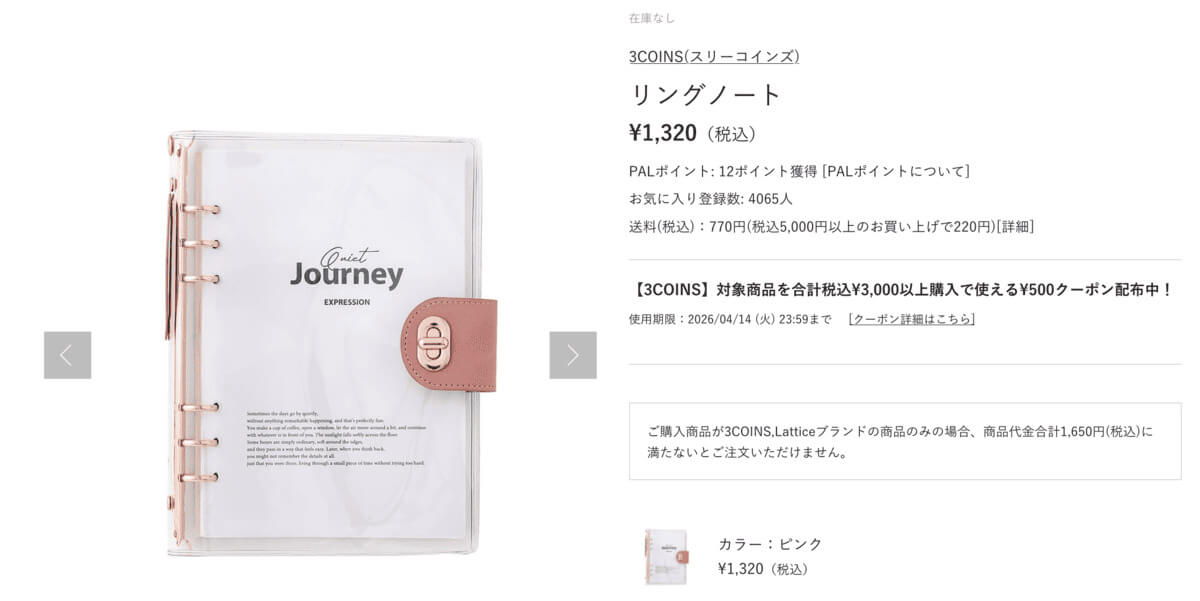Click the minimum order ¥1,650 notice box
The width and height of the screenshot is (1200, 601).
click(x=905, y=441)
